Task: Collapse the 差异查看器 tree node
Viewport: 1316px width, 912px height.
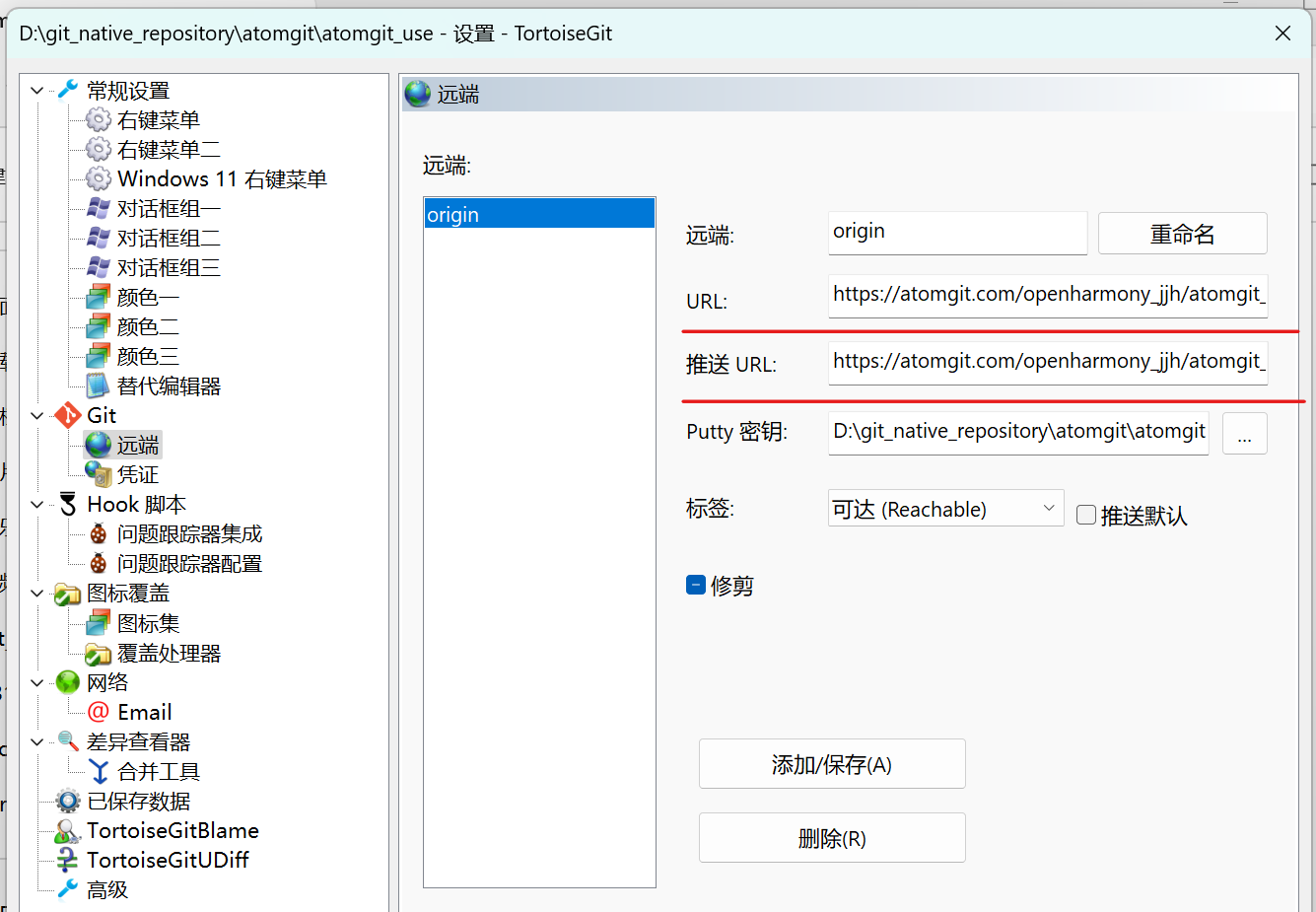Action: point(37,741)
